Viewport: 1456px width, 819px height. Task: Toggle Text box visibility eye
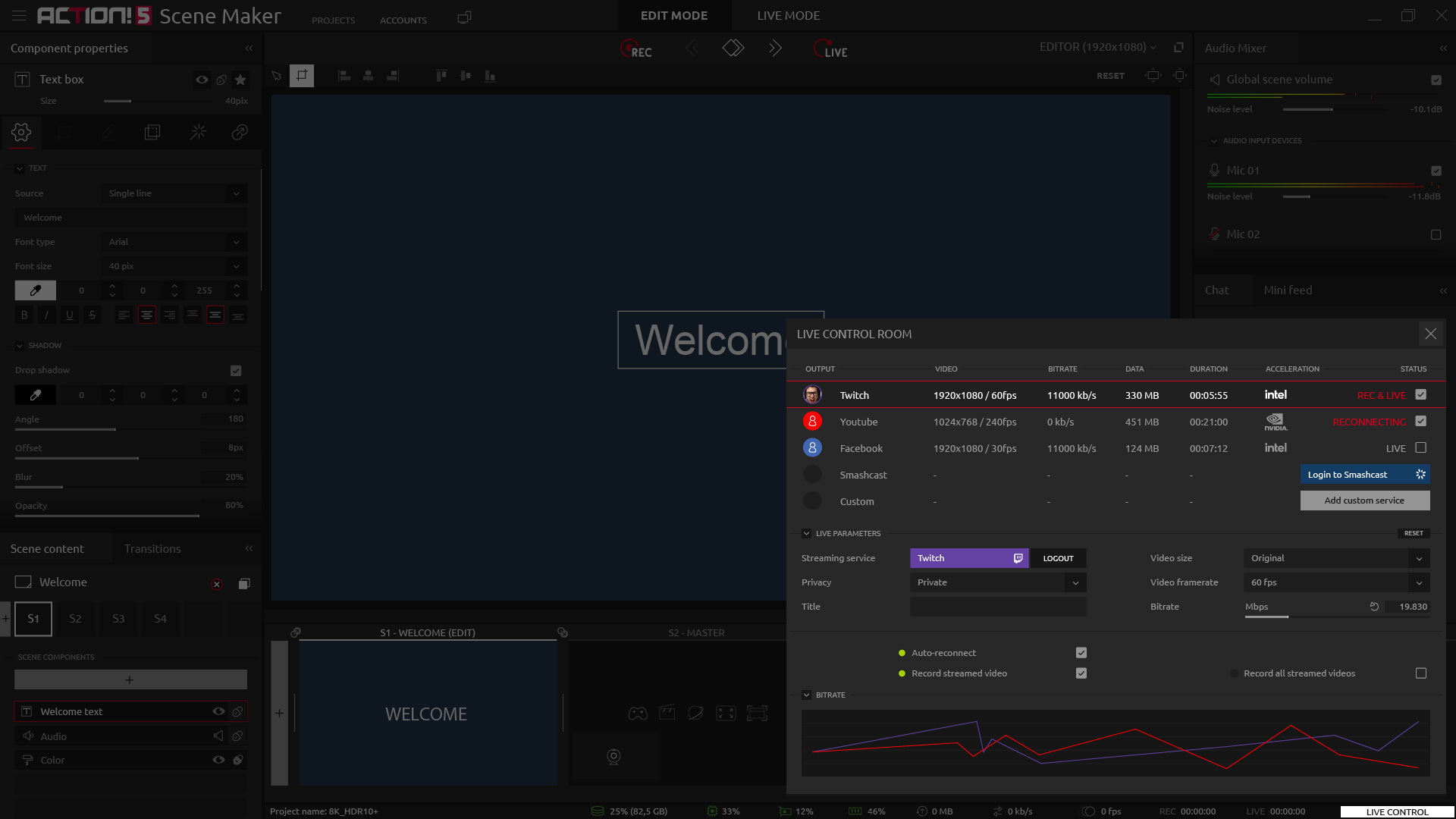(x=202, y=80)
